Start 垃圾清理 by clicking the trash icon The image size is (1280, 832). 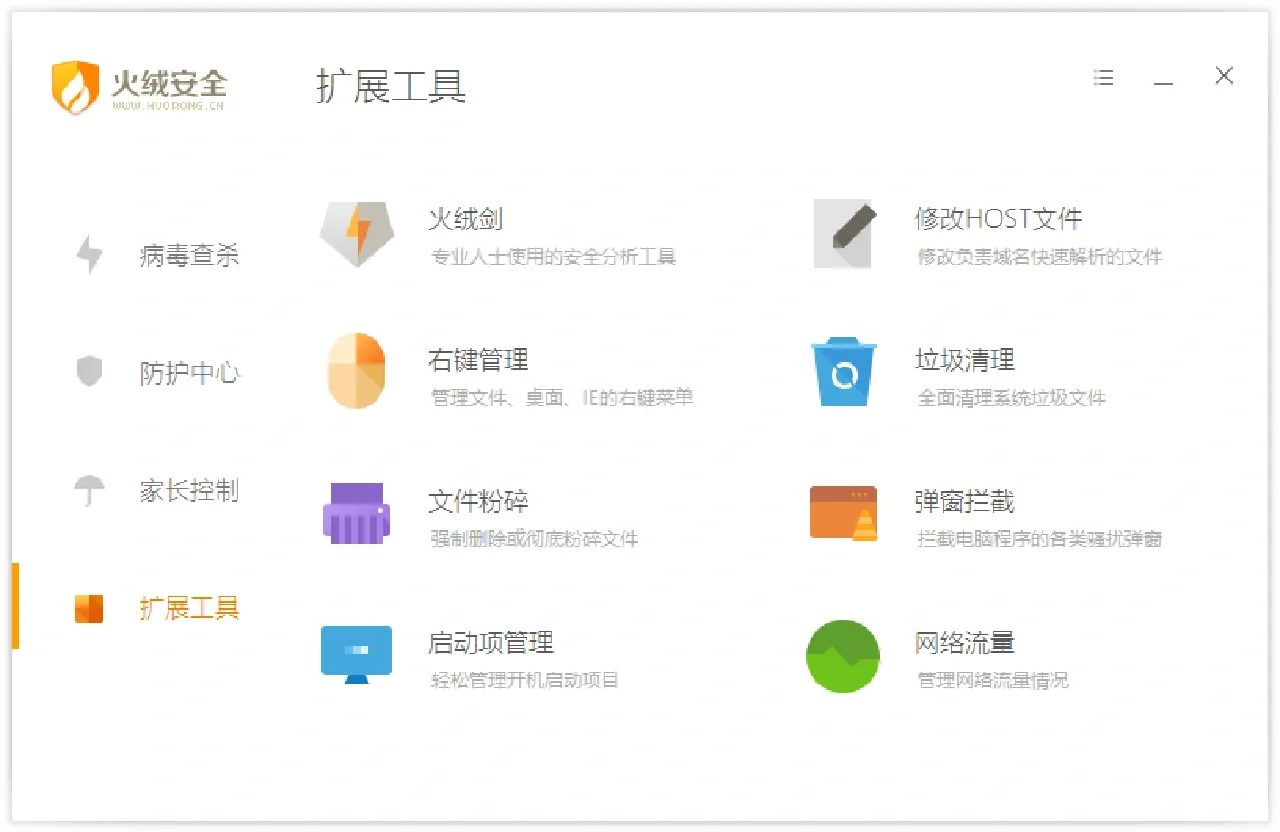point(843,371)
